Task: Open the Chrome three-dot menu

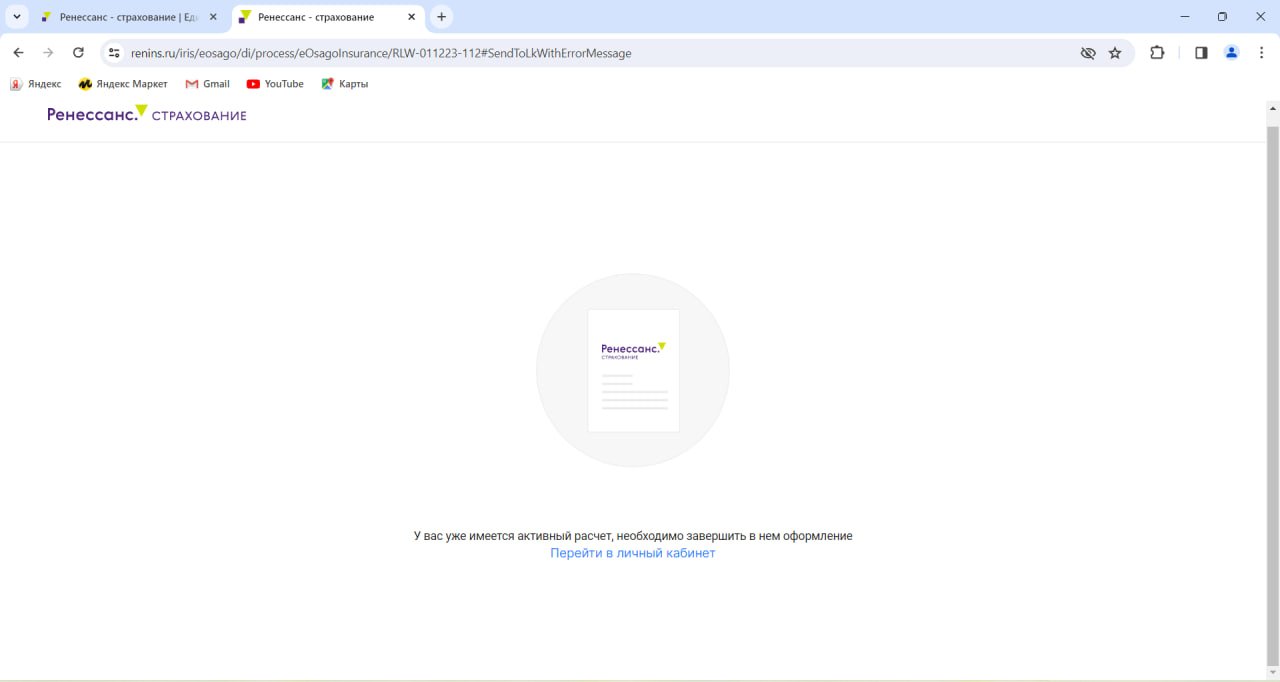Action: click(x=1262, y=53)
